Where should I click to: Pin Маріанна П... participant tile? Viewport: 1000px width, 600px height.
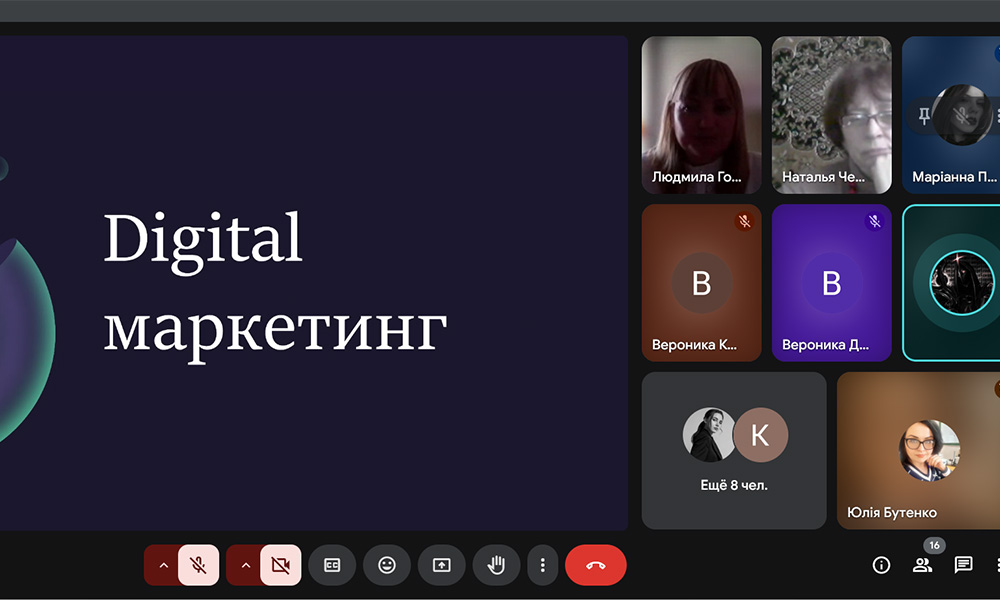tap(923, 115)
